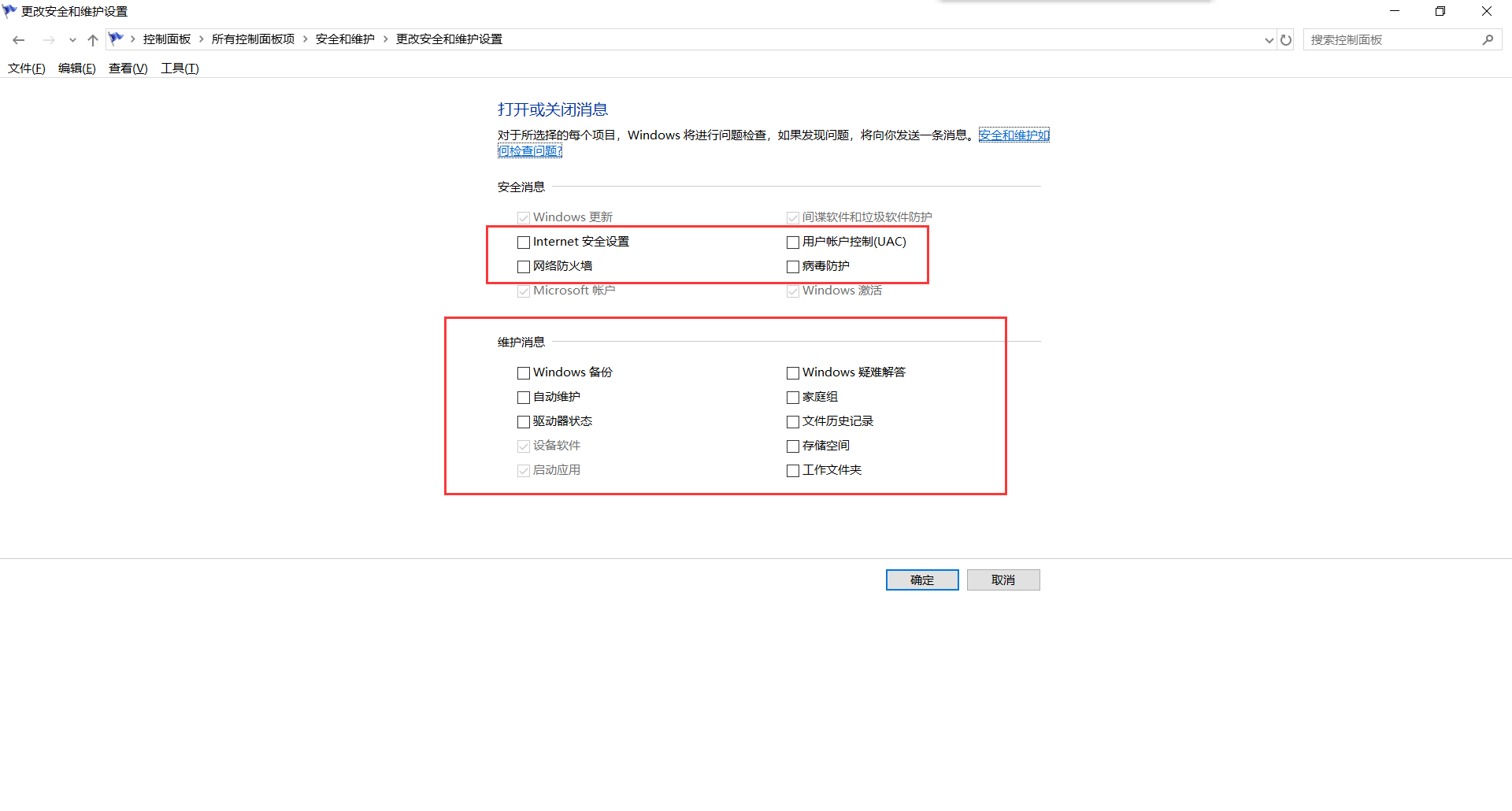
Task: Tick the 存储空间 checkbox
Action: 793,446
